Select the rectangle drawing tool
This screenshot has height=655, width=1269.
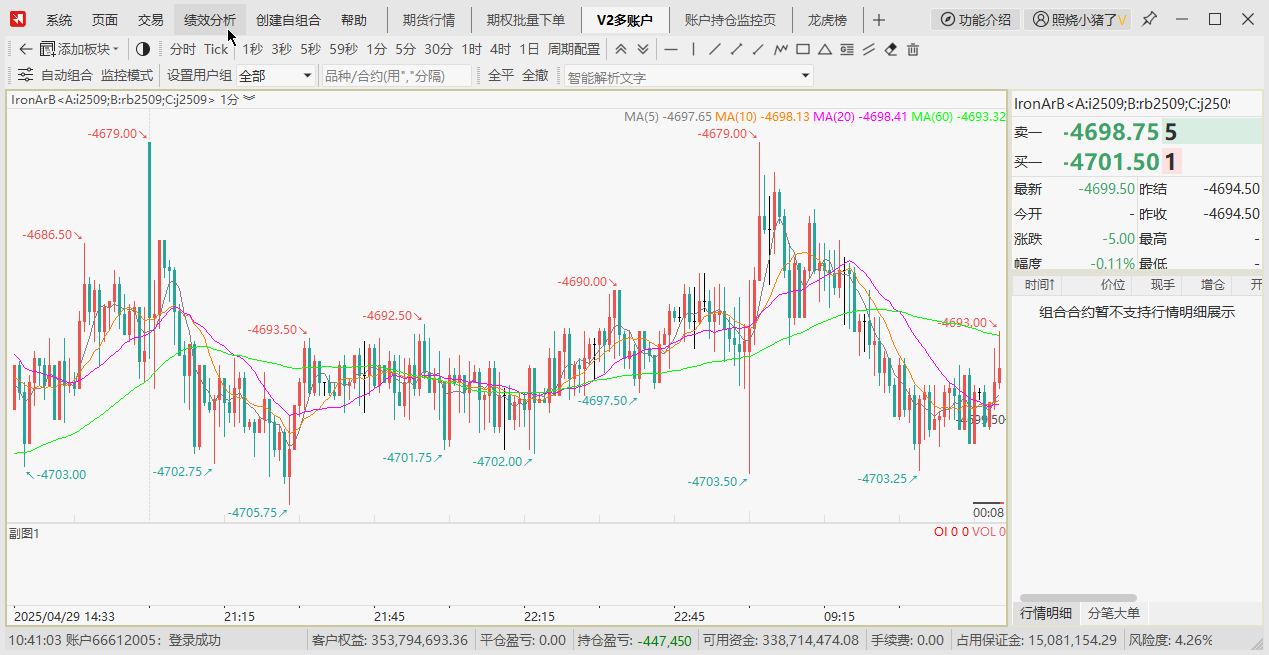pyautogui.click(x=803, y=49)
